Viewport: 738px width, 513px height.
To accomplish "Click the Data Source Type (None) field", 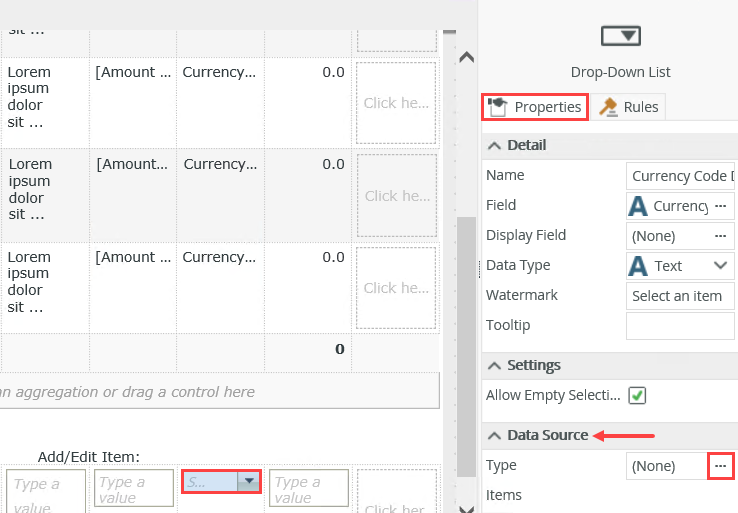I will (667, 466).
